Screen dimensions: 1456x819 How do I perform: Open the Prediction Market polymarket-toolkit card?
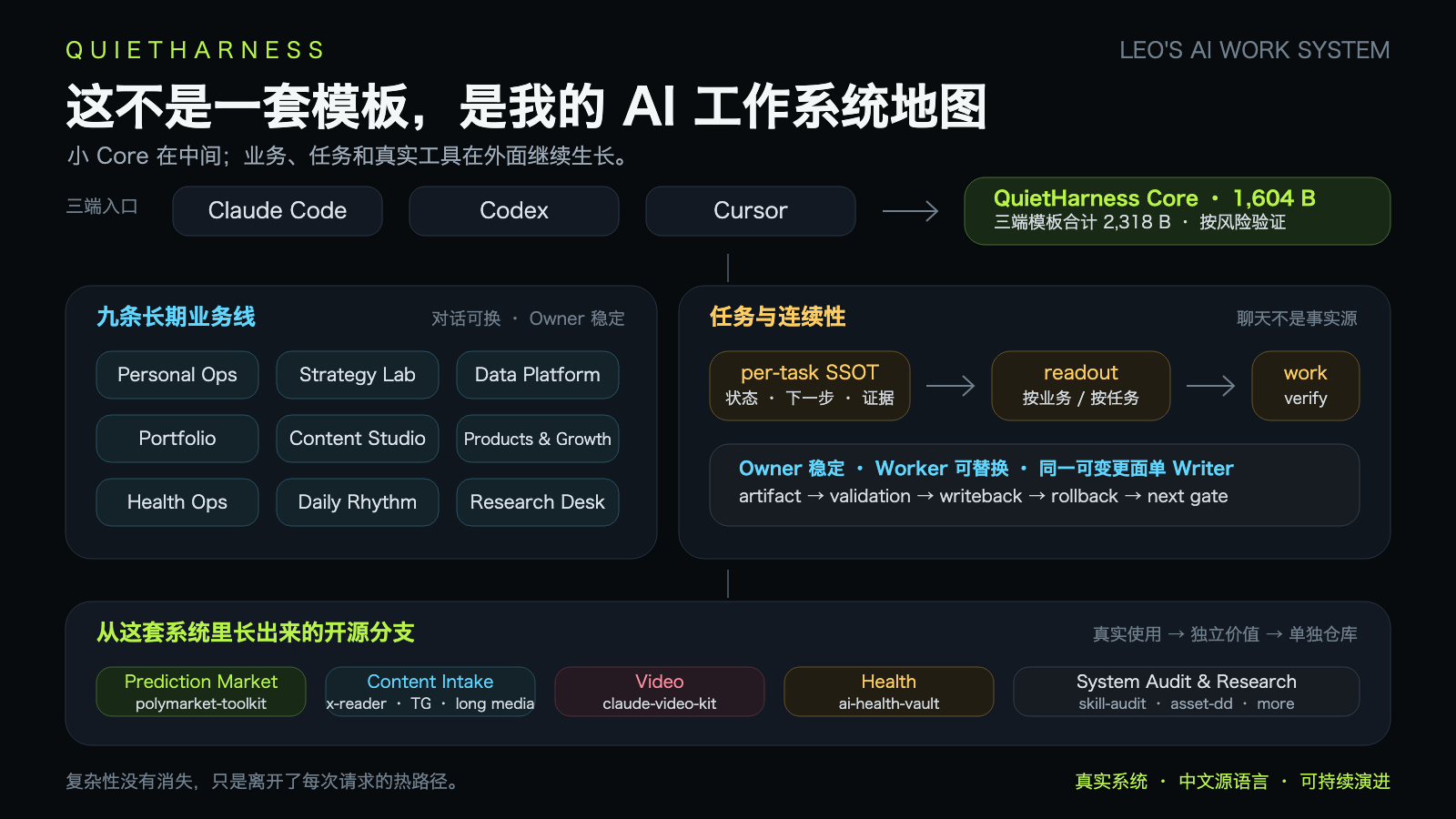[201, 692]
